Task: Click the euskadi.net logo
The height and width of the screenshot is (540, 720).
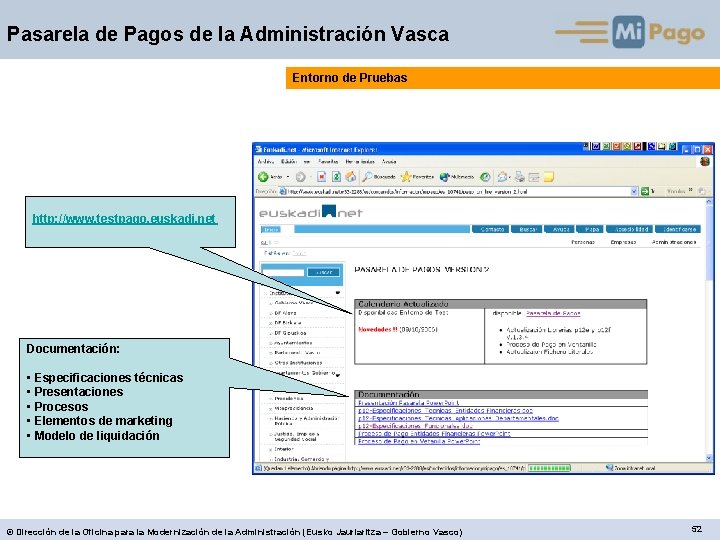Action: [311, 212]
